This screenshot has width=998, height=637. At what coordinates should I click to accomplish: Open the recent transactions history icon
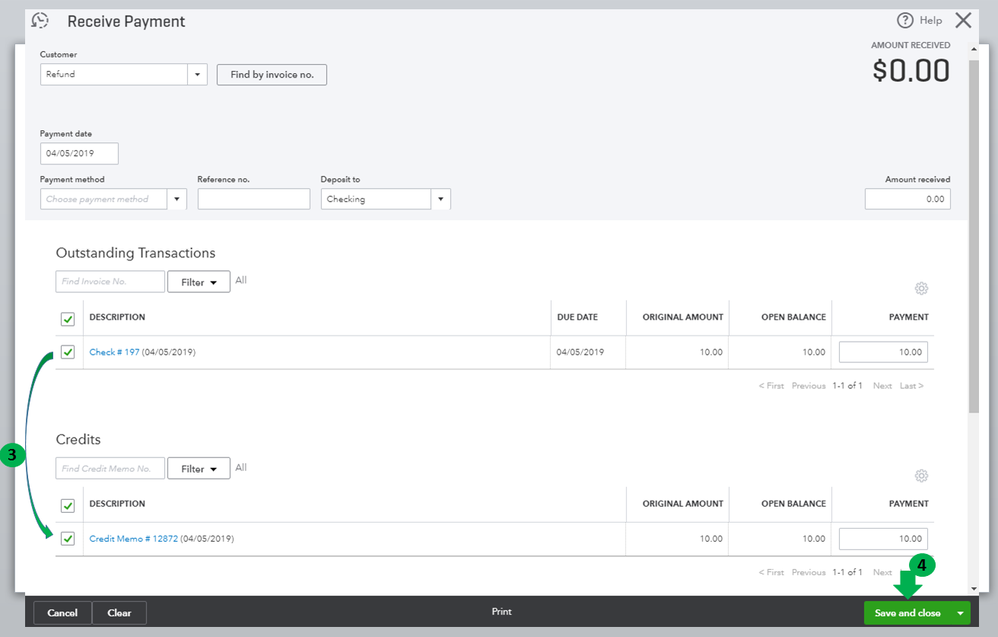[x=41, y=21]
